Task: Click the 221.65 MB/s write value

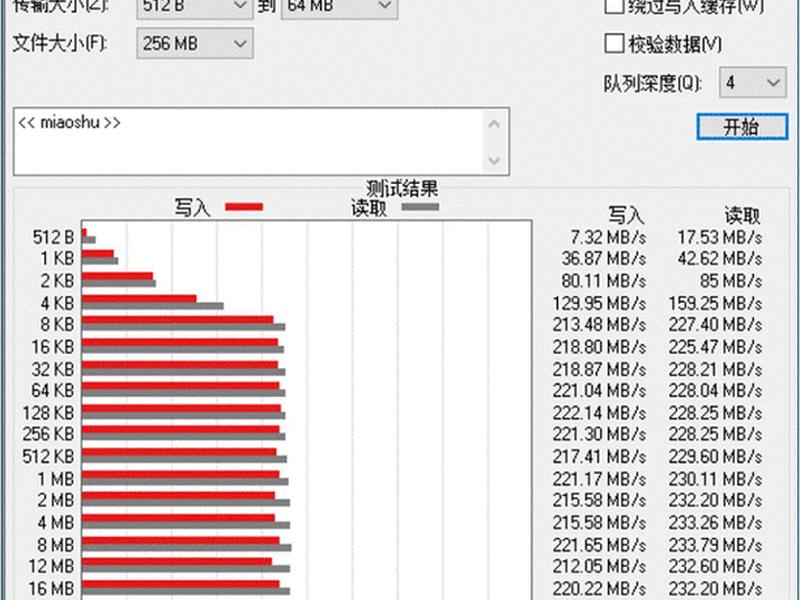Action: [x=599, y=545]
